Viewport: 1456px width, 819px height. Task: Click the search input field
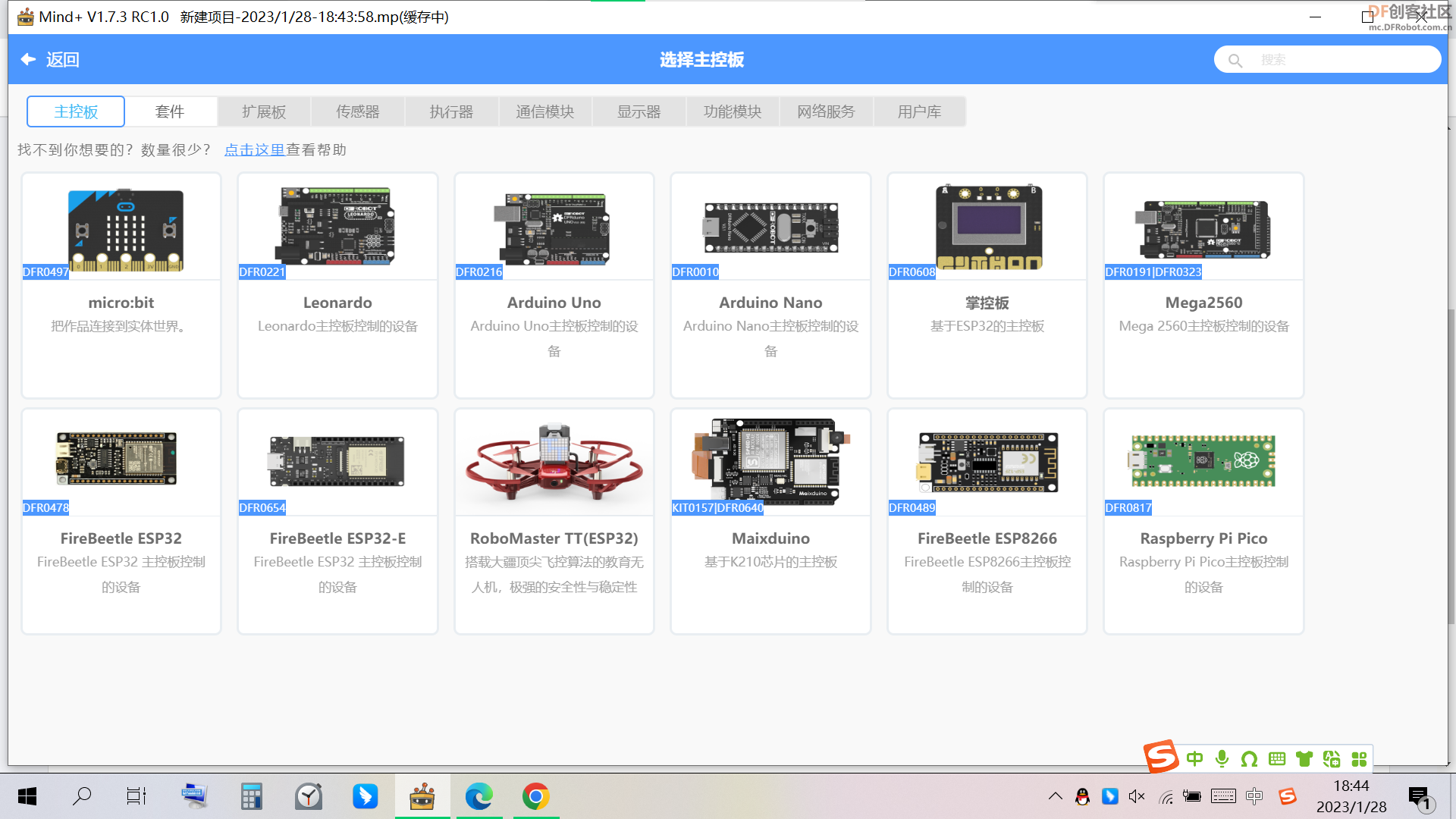(1327, 59)
